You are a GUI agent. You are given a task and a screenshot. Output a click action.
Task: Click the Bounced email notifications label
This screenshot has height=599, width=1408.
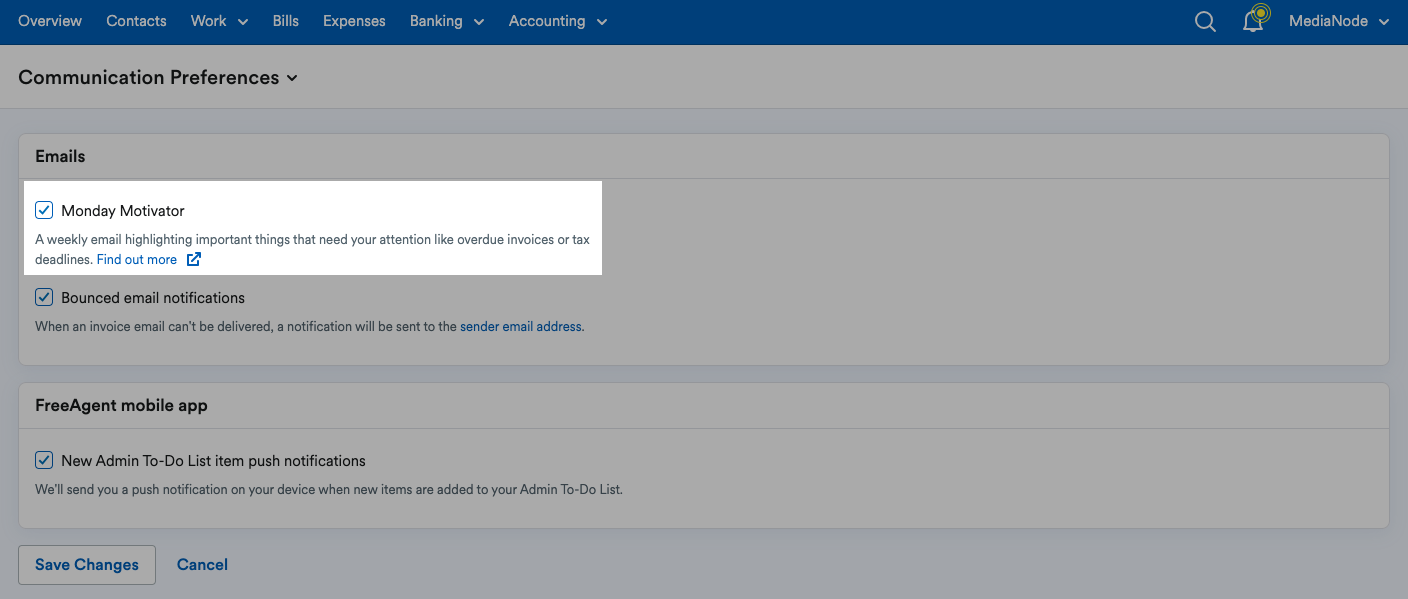point(153,297)
